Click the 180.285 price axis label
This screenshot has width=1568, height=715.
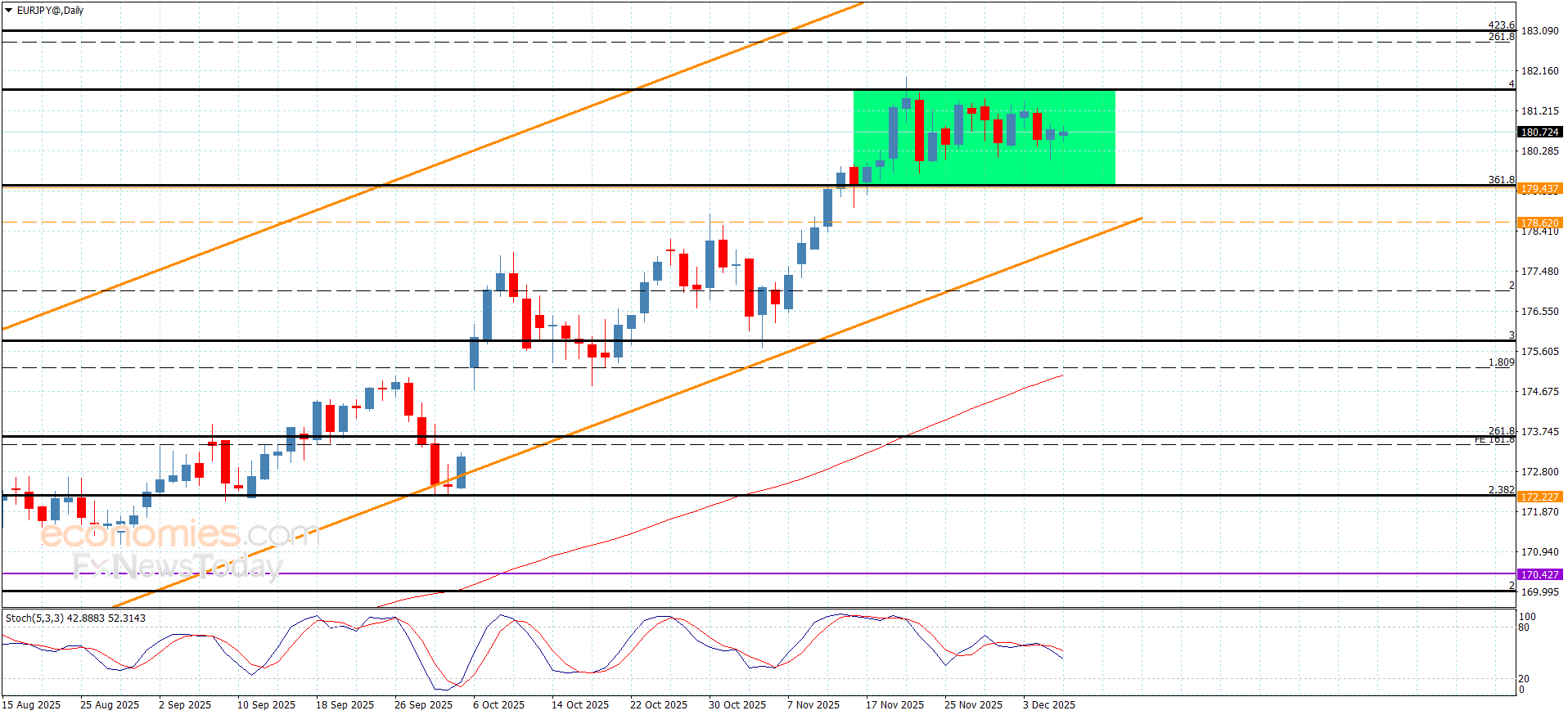tap(1539, 151)
